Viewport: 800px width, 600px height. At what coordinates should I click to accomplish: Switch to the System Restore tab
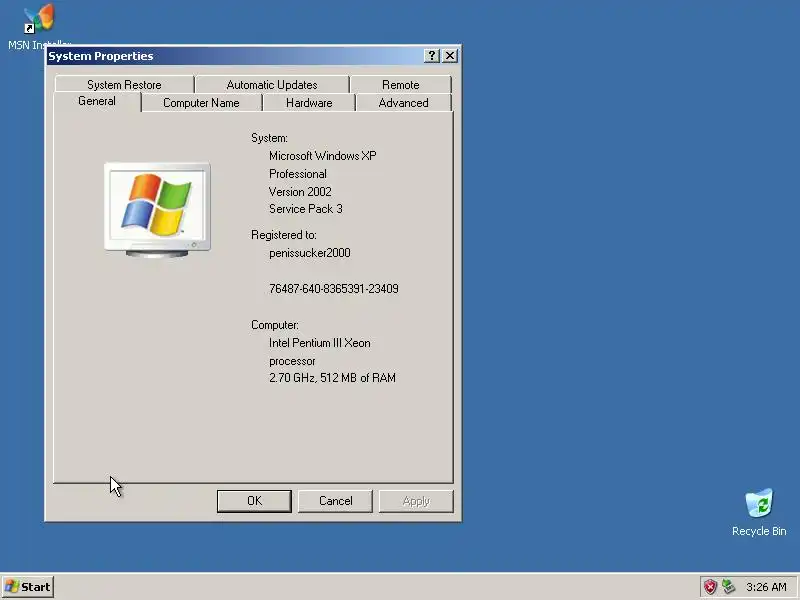pos(124,85)
